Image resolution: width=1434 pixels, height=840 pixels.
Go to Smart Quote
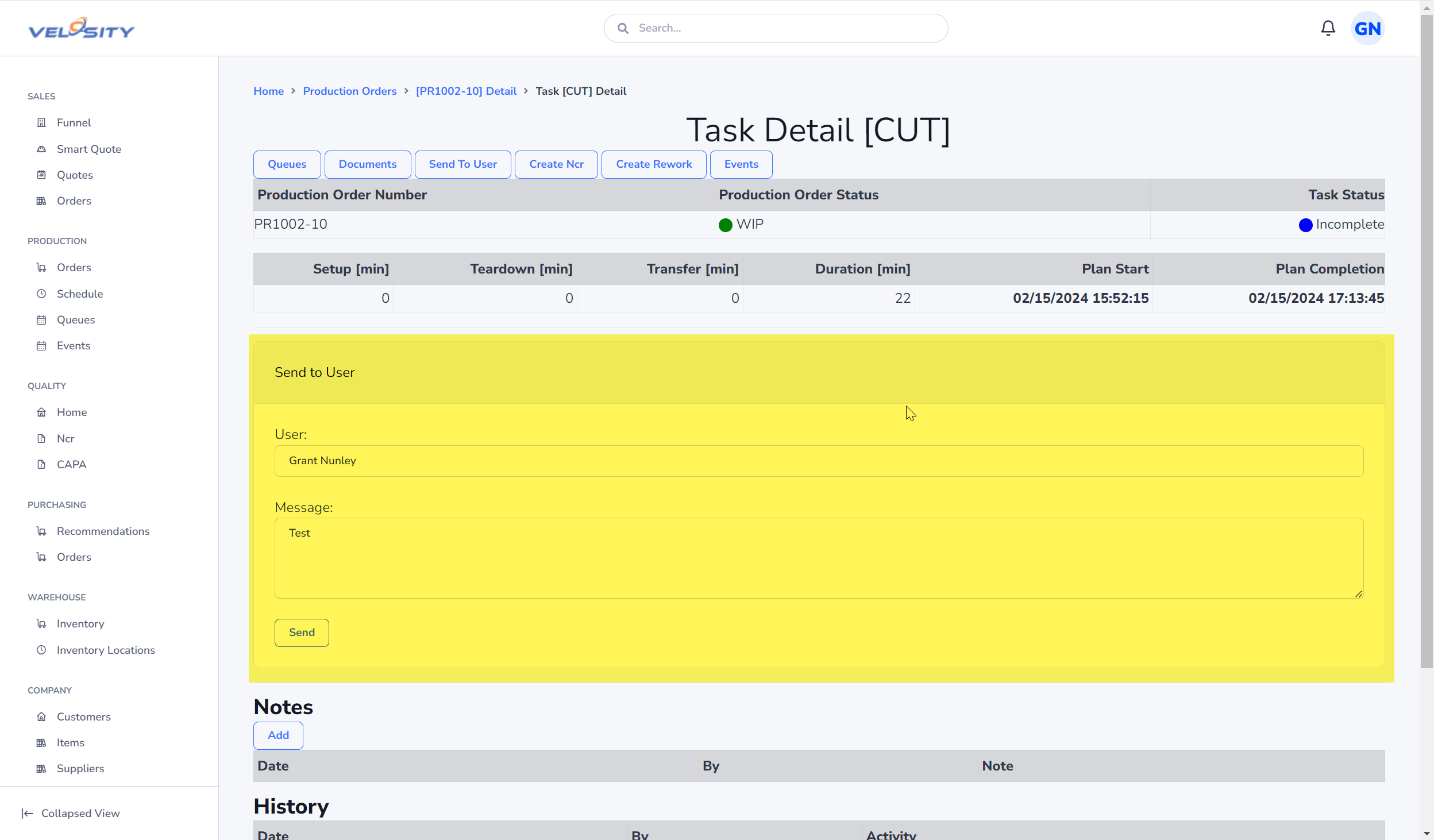pyautogui.click(x=89, y=149)
